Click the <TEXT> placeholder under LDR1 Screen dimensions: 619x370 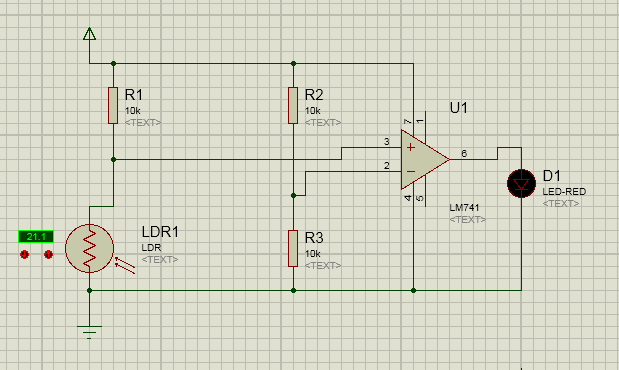[x=160, y=259]
